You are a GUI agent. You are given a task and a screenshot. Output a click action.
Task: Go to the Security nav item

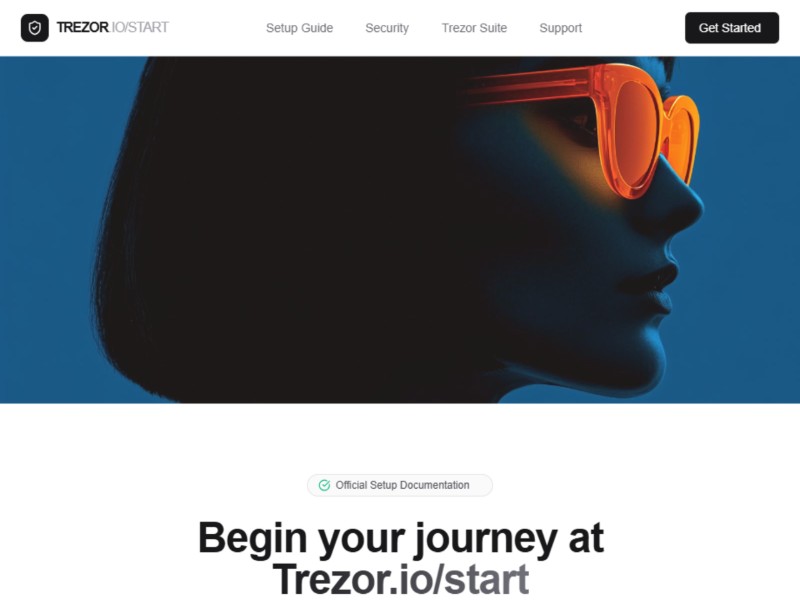coord(387,28)
